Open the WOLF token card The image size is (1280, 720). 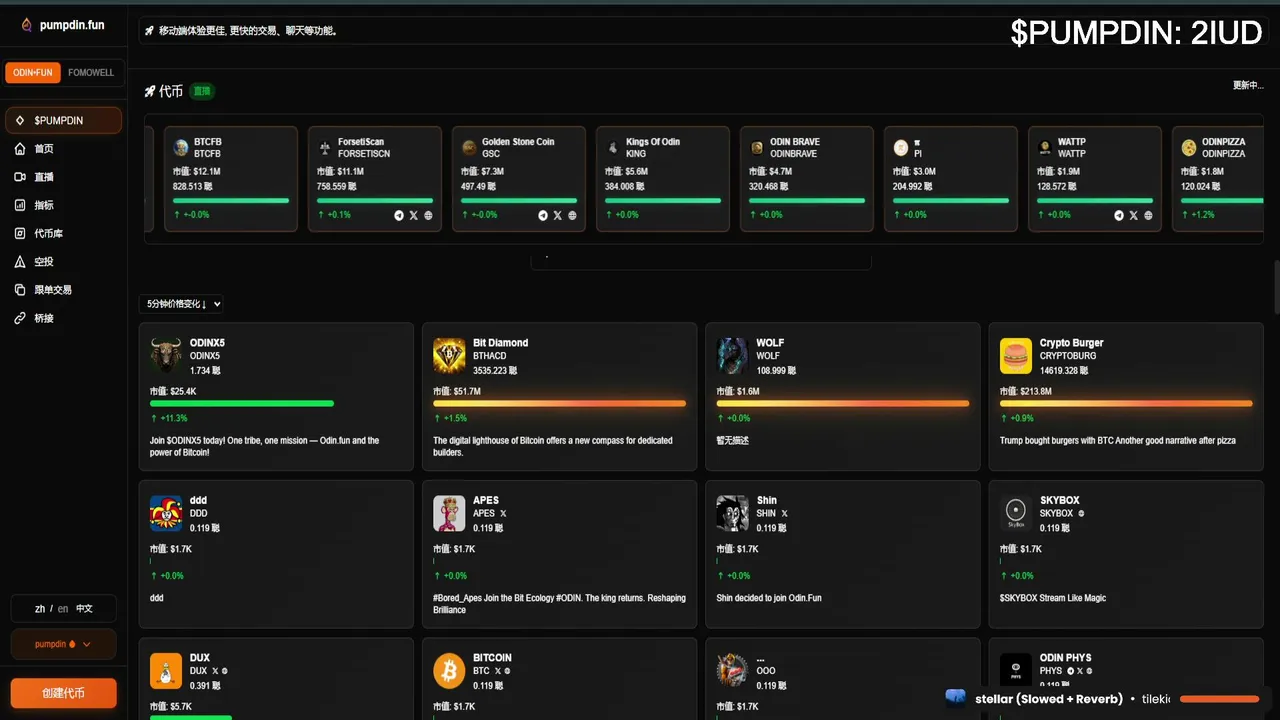[x=843, y=397]
